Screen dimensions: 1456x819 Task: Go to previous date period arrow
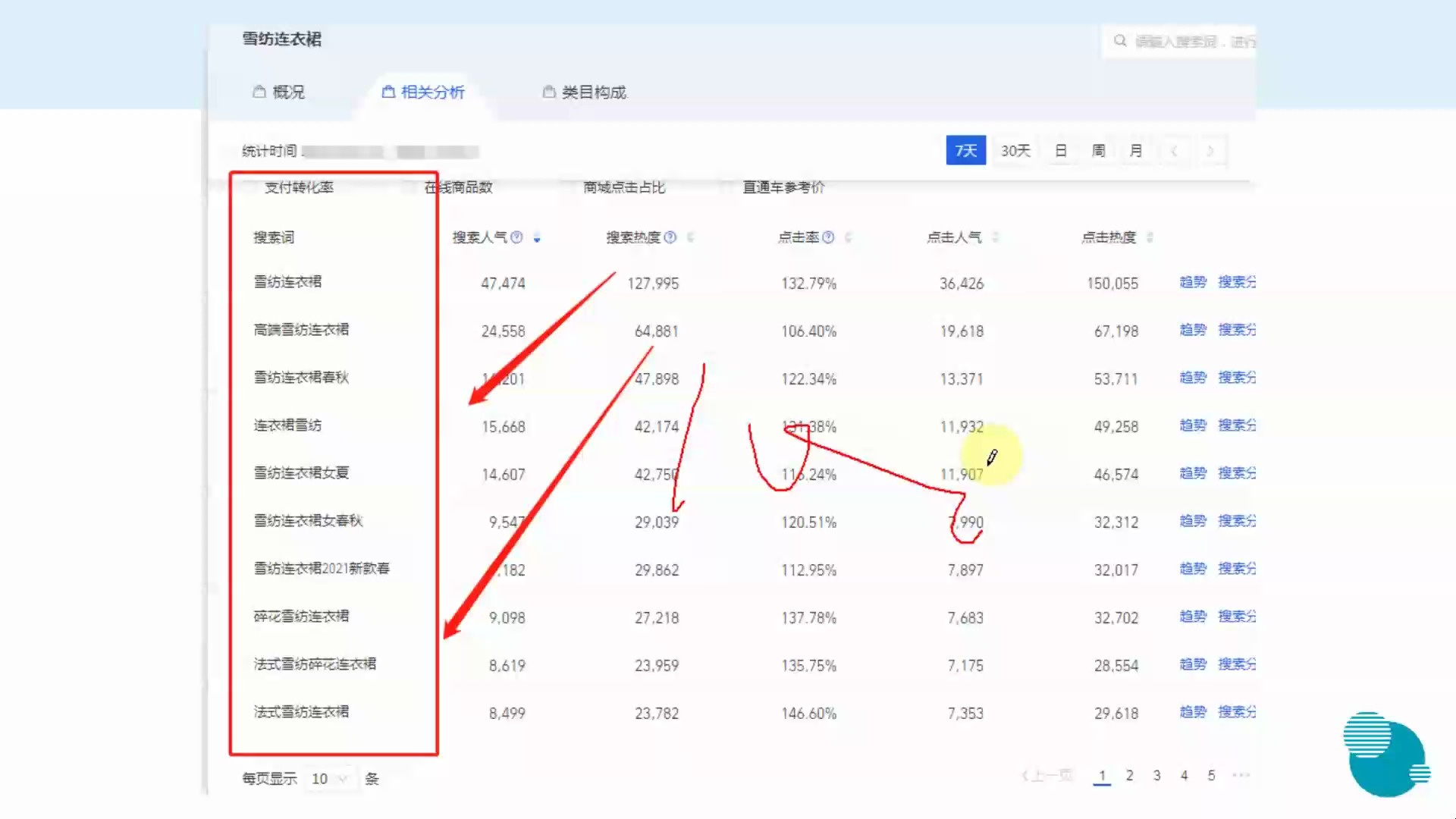point(1173,151)
